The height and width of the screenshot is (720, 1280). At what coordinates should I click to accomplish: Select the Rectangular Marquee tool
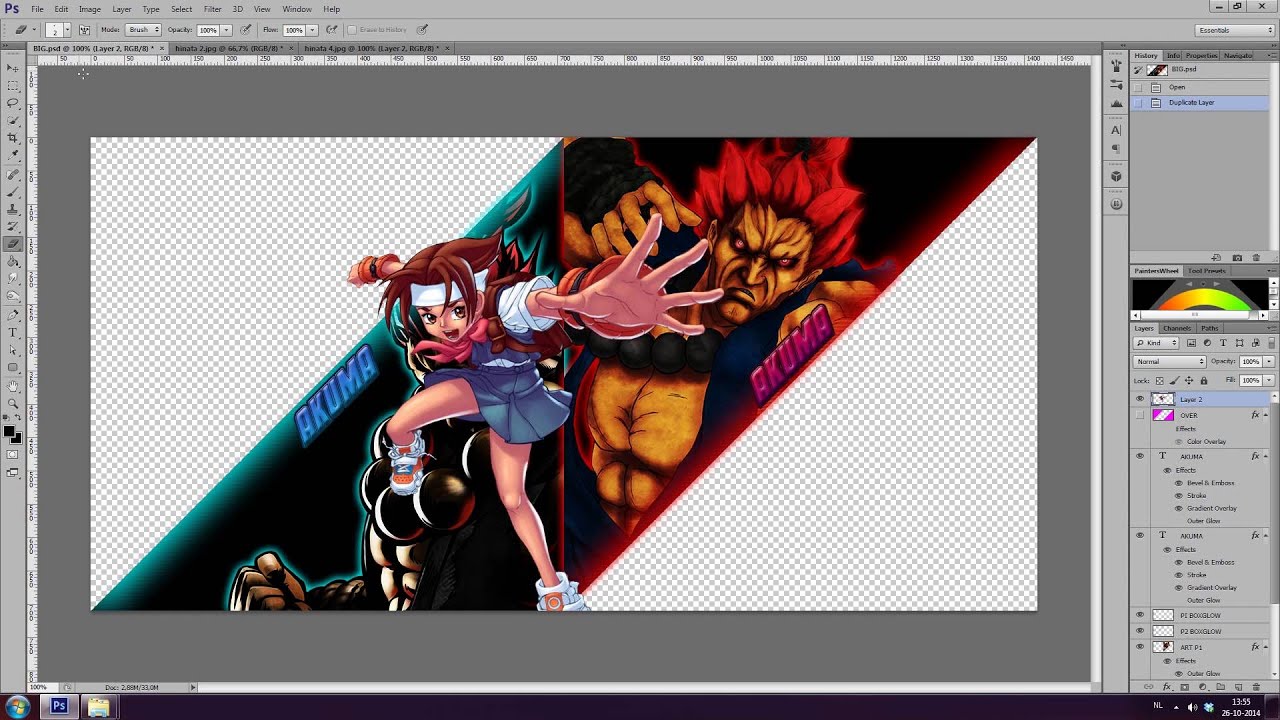[x=13, y=86]
